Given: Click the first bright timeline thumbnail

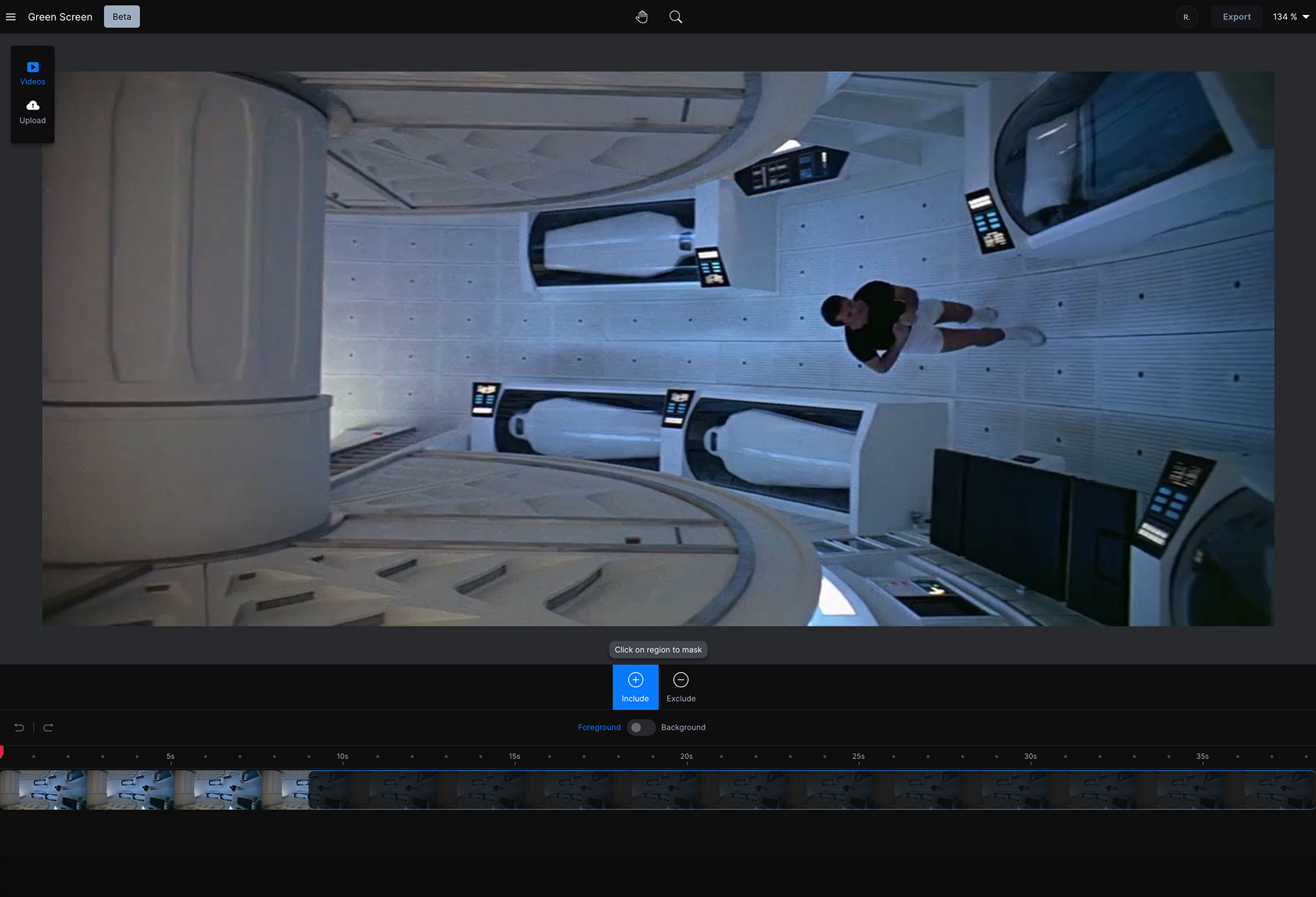Looking at the screenshot, I should pos(44,790).
